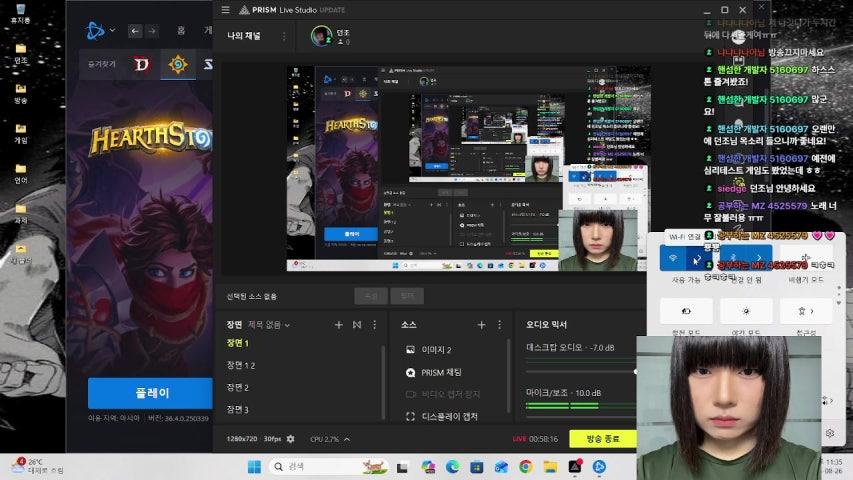The height and width of the screenshot is (480, 853).
Task: Click 마이크/보조 audio level meter
Action: coord(580,406)
